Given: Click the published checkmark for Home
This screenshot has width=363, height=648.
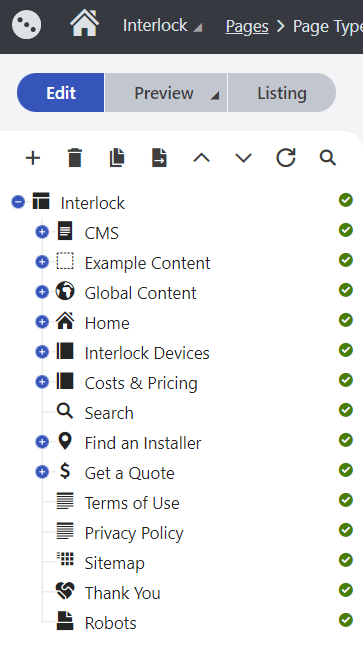Looking at the screenshot, I should pyautogui.click(x=346, y=320).
